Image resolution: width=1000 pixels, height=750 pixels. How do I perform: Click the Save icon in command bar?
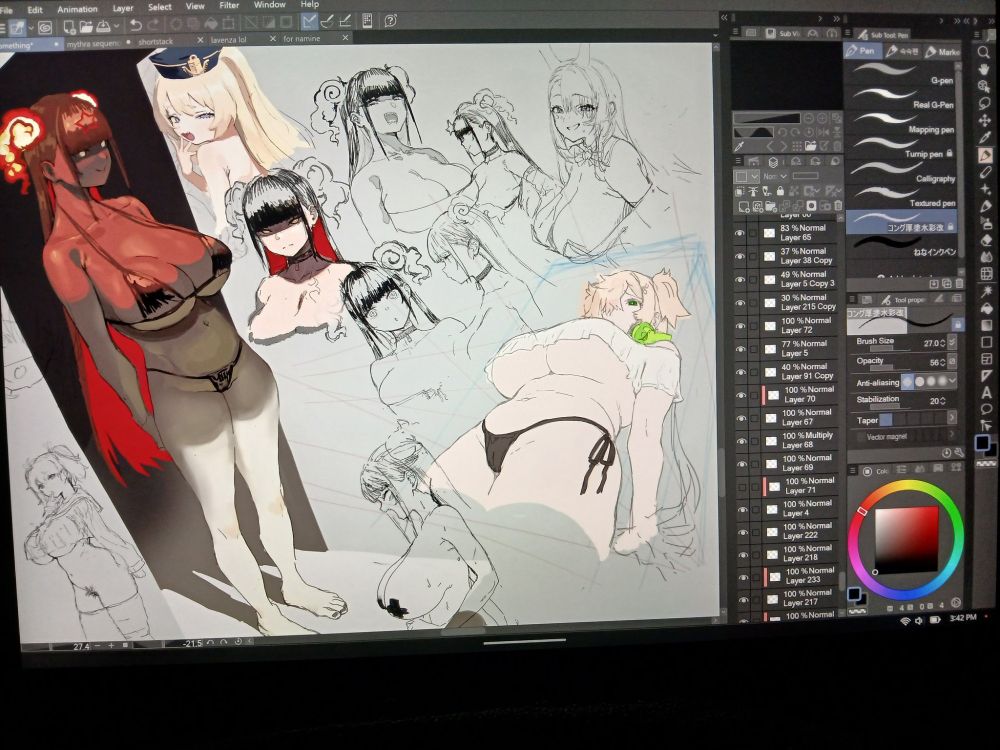point(103,26)
